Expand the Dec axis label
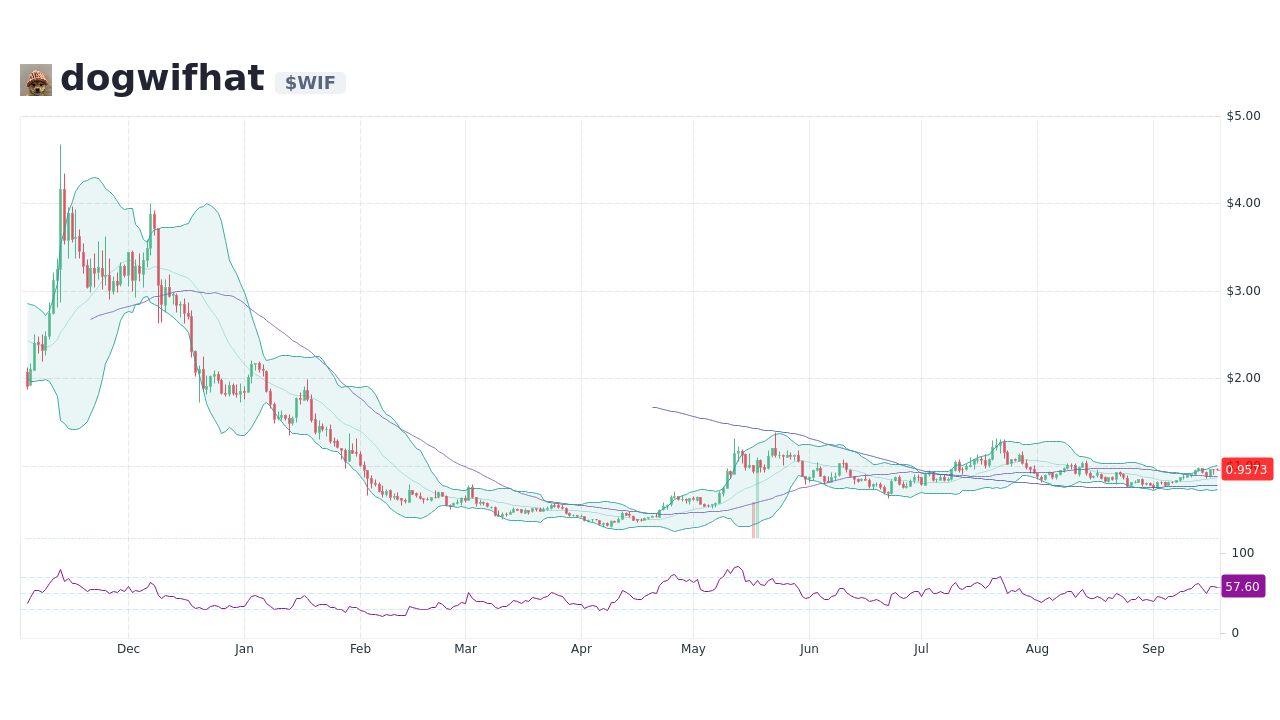This screenshot has height=720, width=1280. [128, 649]
